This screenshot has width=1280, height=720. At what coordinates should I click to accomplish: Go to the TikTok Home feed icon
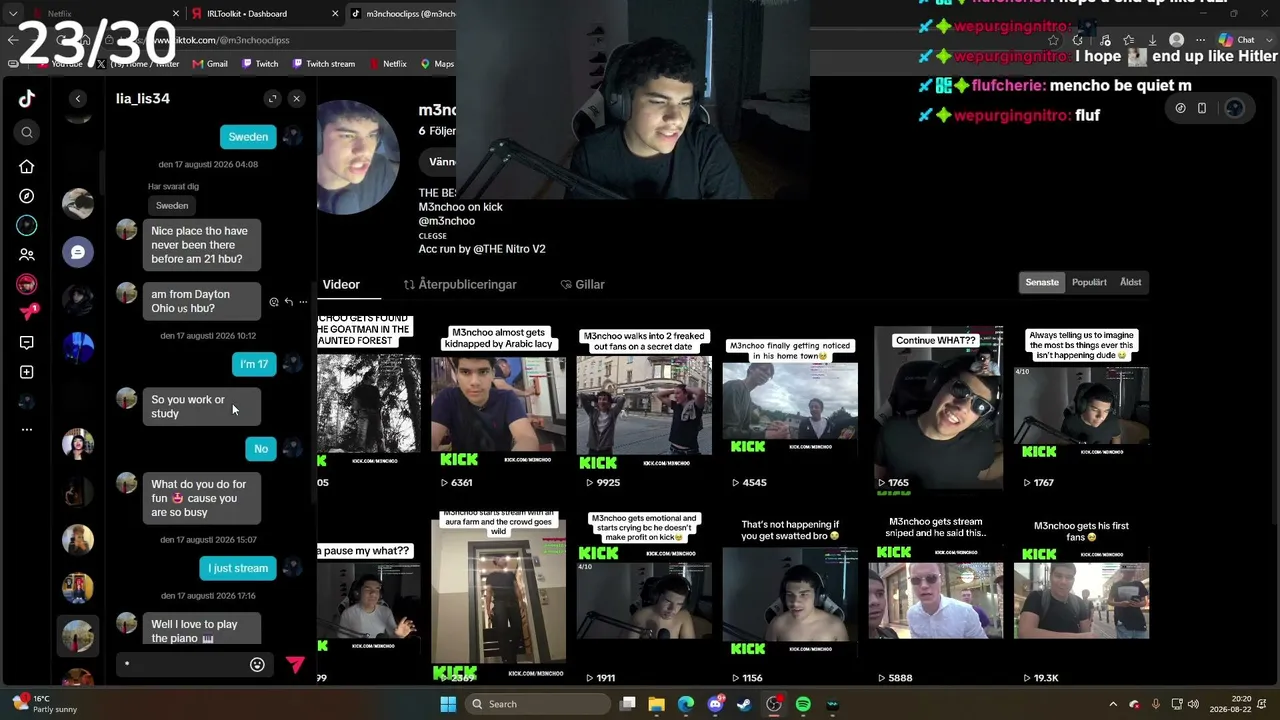[x=27, y=166]
